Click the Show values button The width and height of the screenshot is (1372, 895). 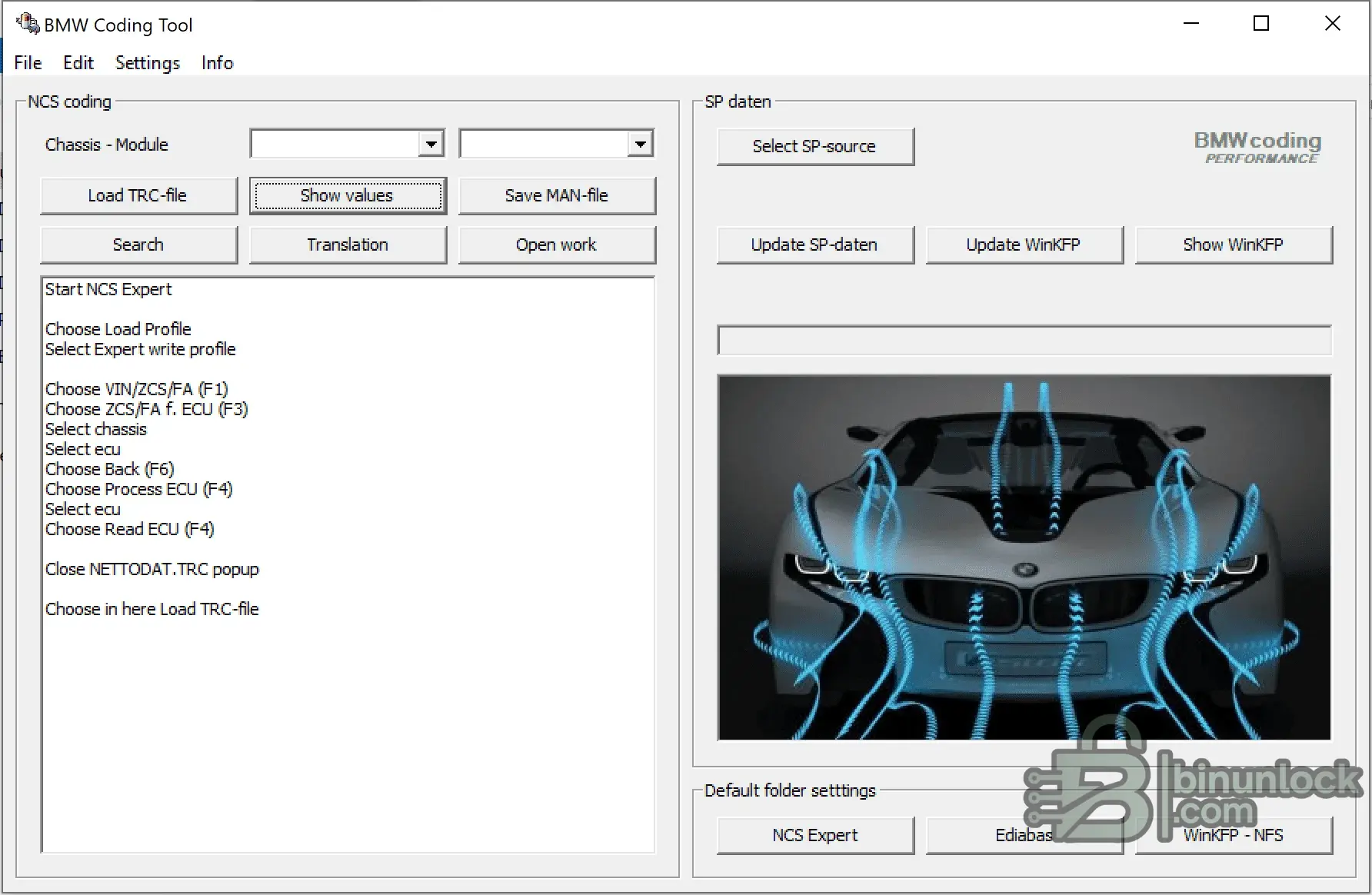click(x=348, y=196)
